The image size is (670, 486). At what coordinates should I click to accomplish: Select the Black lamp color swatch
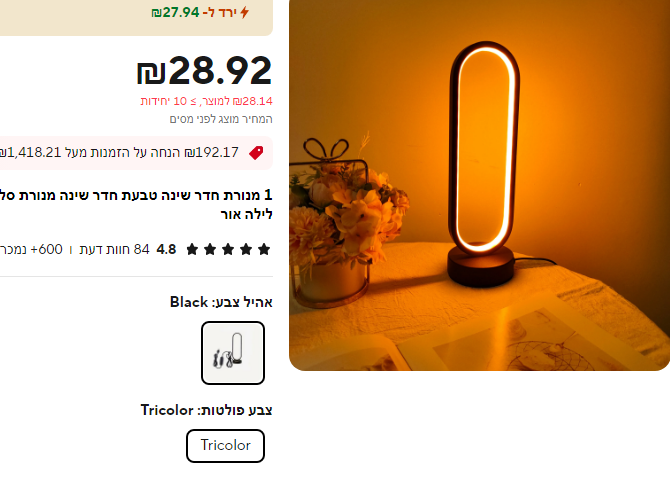click(x=233, y=353)
